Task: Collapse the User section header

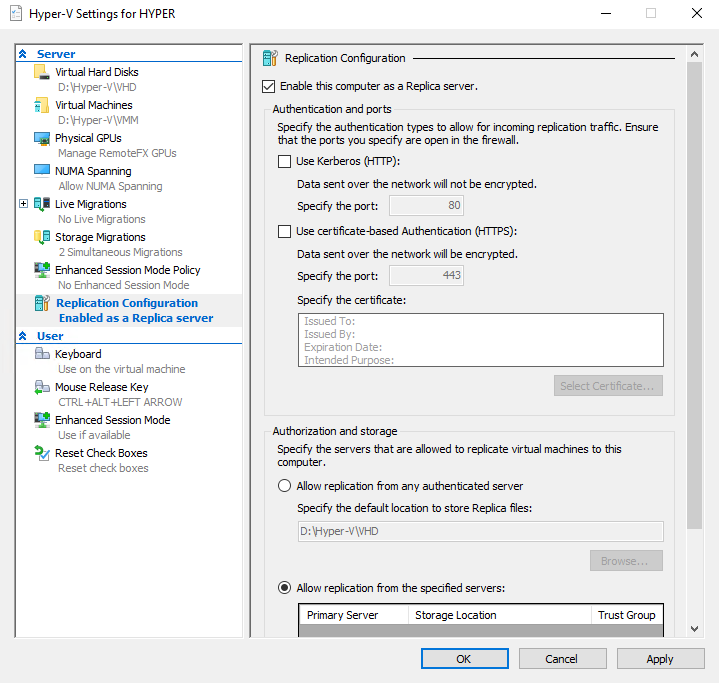Action: (x=23, y=336)
